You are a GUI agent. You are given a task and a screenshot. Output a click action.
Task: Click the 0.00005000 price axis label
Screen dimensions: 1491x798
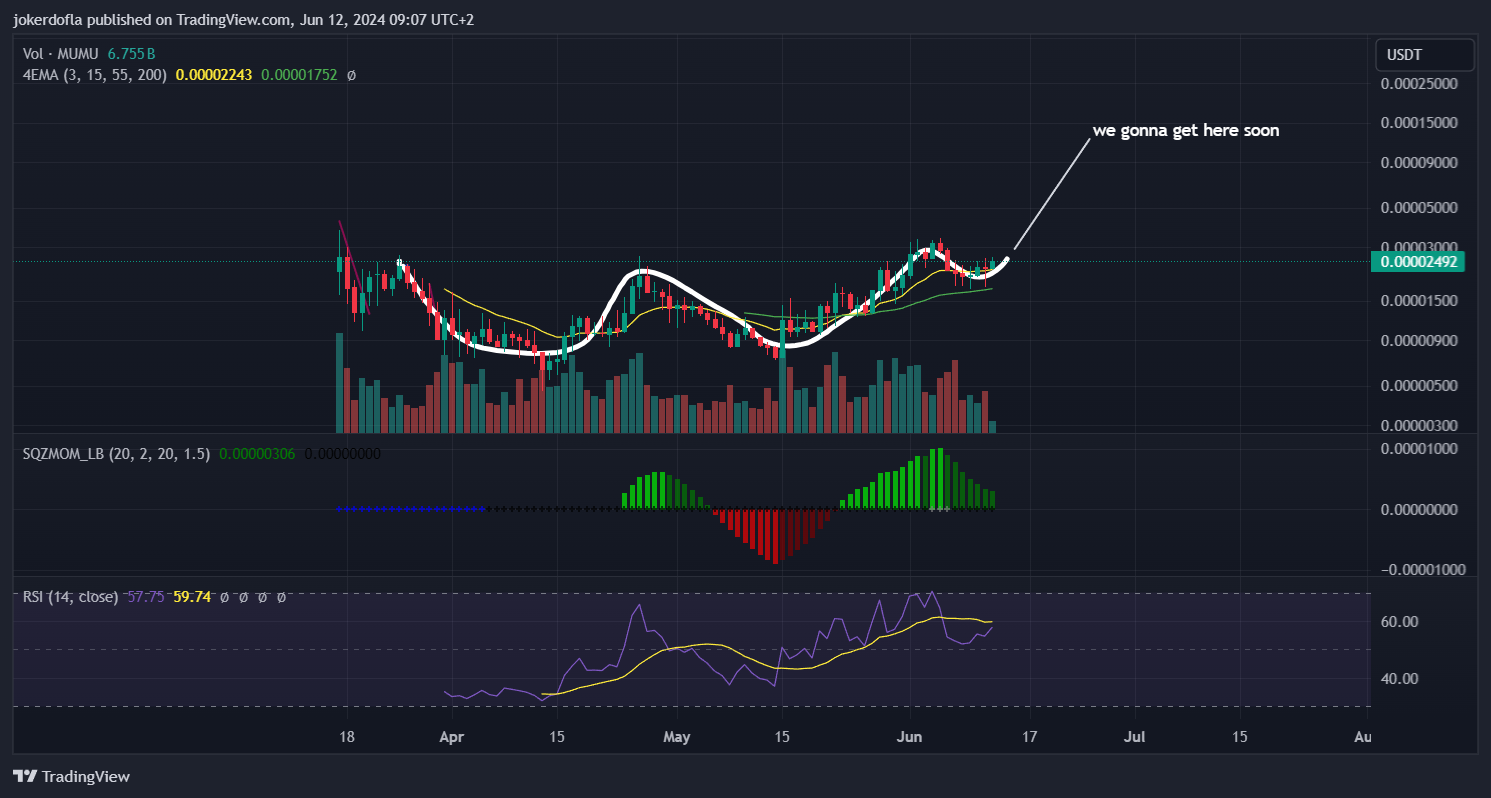pyautogui.click(x=1419, y=208)
